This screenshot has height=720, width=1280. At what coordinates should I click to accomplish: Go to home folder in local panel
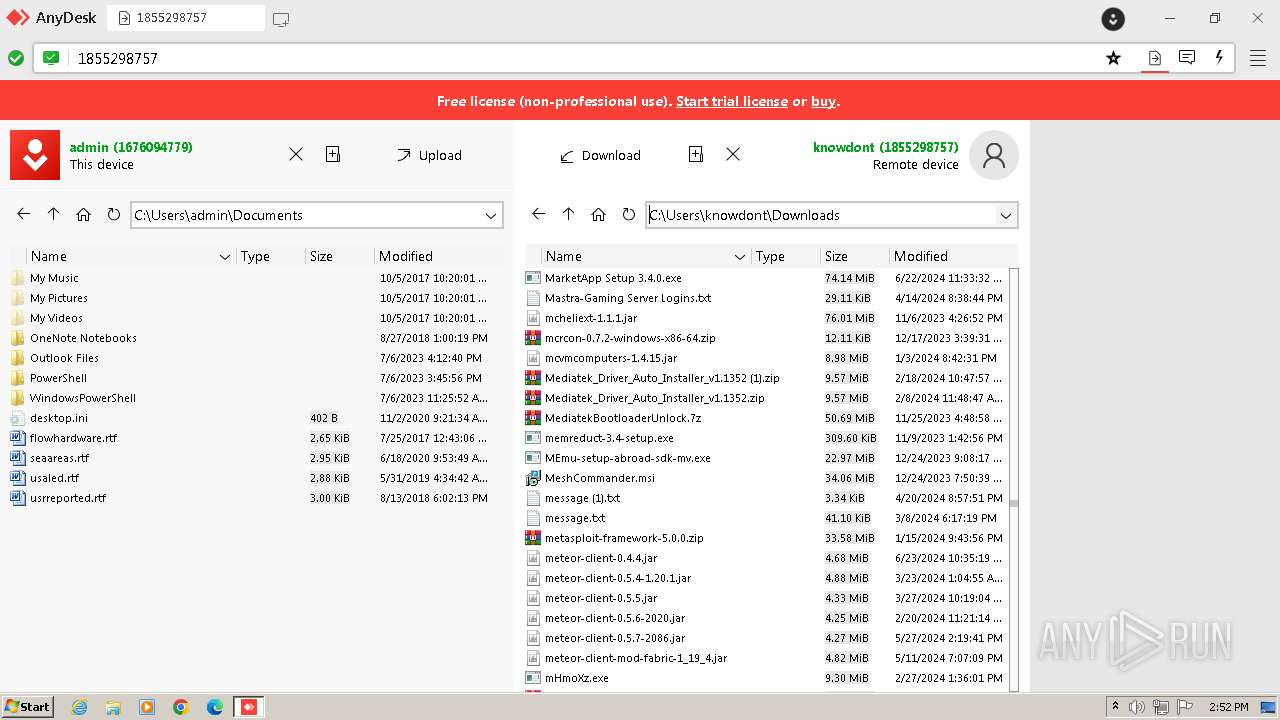click(x=84, y=214)
